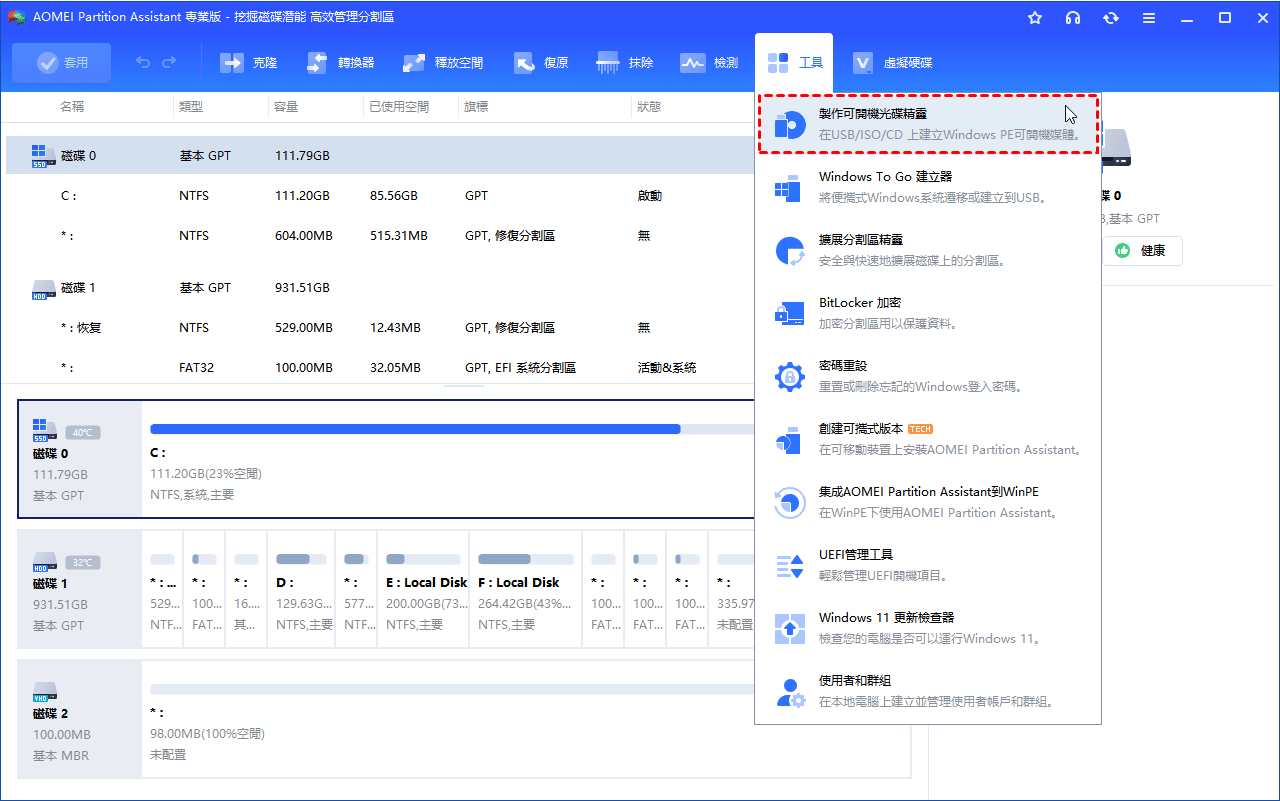1280x801 pixels.
Task: Click the Free up space (釋放空間) icon
Action: (414, 63)
